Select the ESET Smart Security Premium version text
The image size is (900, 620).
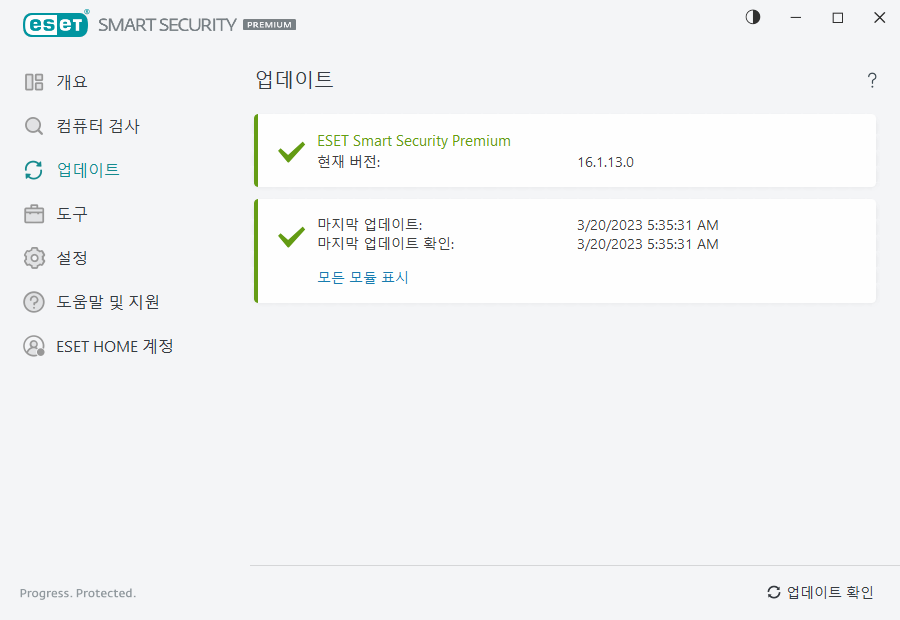414,140
